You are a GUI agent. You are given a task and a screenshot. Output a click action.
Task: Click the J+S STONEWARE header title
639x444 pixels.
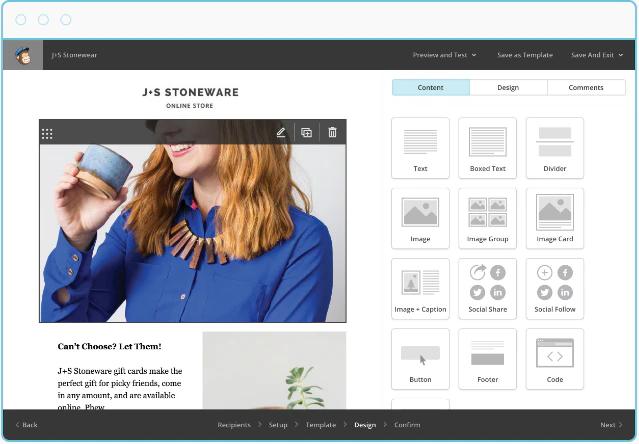tap(190, 92)
